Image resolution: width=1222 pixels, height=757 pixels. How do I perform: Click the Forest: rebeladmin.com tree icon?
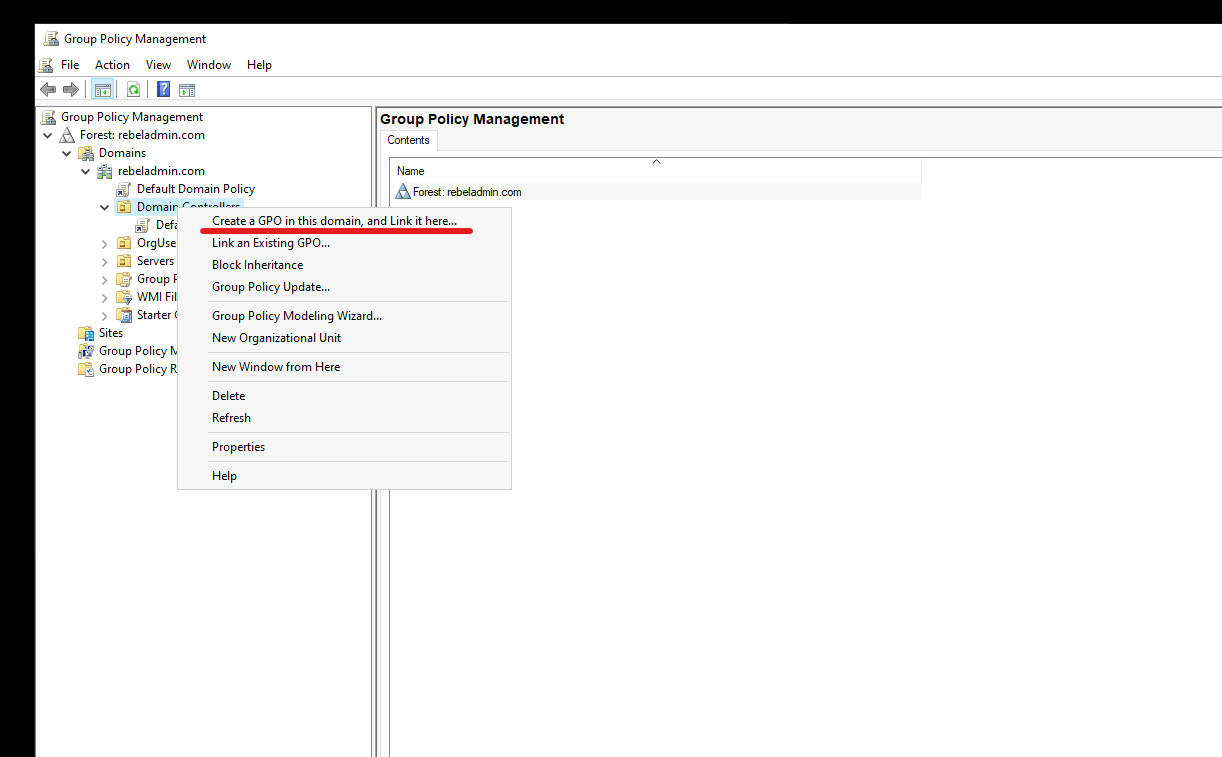click(68, 135)
